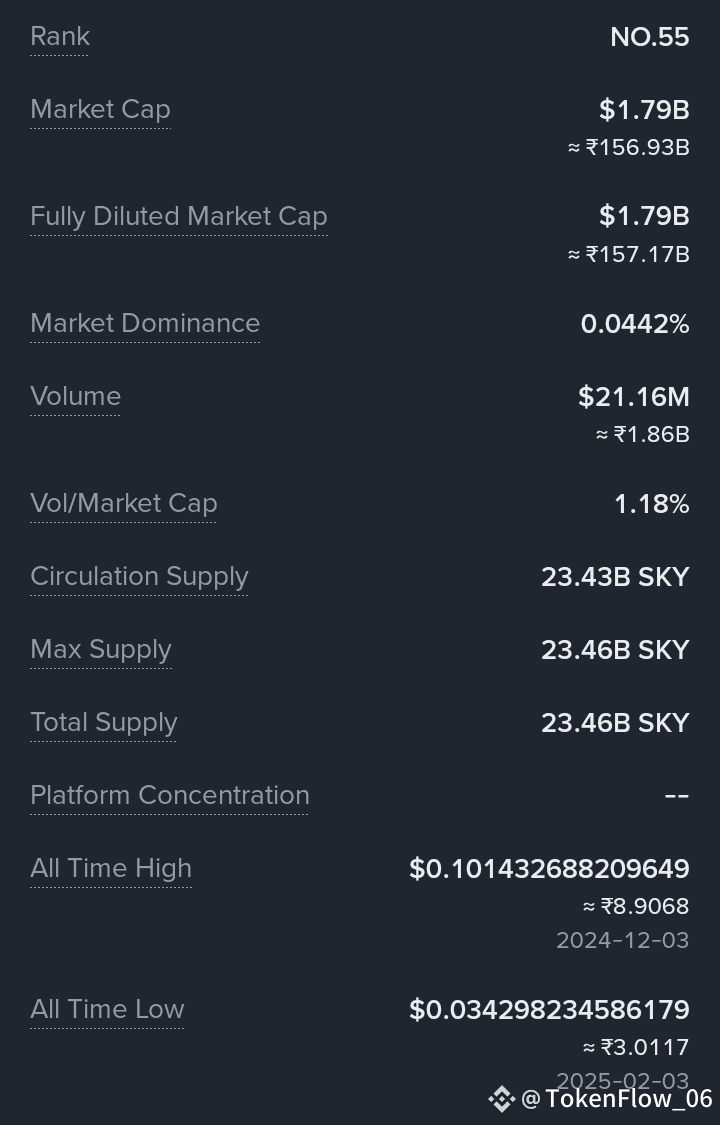Viewport: 720px width, 1125px height.
Task: Tap the Market Dominance label
Action: pos(145,324)
